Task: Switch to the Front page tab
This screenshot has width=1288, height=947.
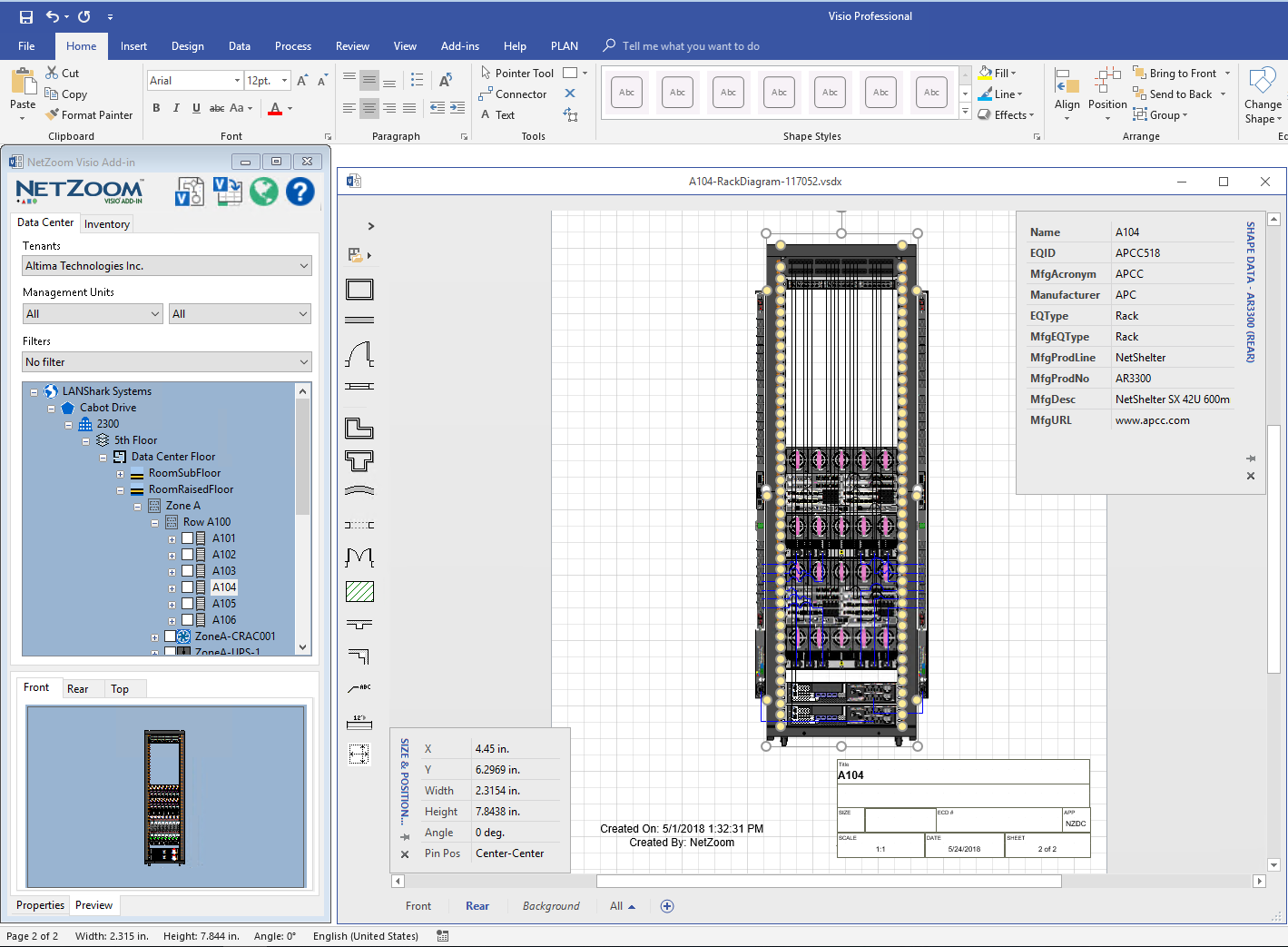Action: click(x=418, y=906)
